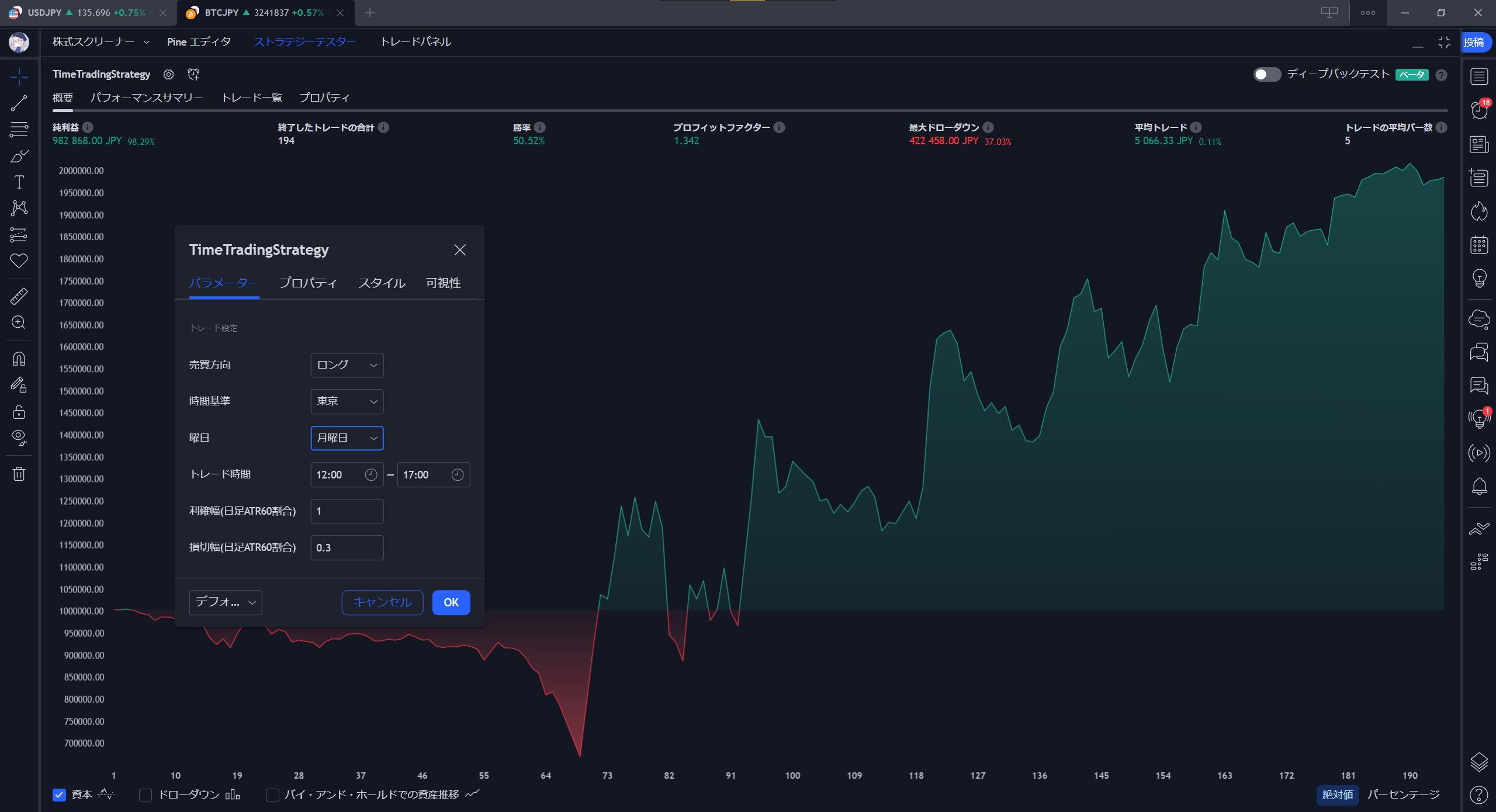Click the 損切幅 input field
The height and width of the screenshot is (812, 1496).
tap(347, 547)
